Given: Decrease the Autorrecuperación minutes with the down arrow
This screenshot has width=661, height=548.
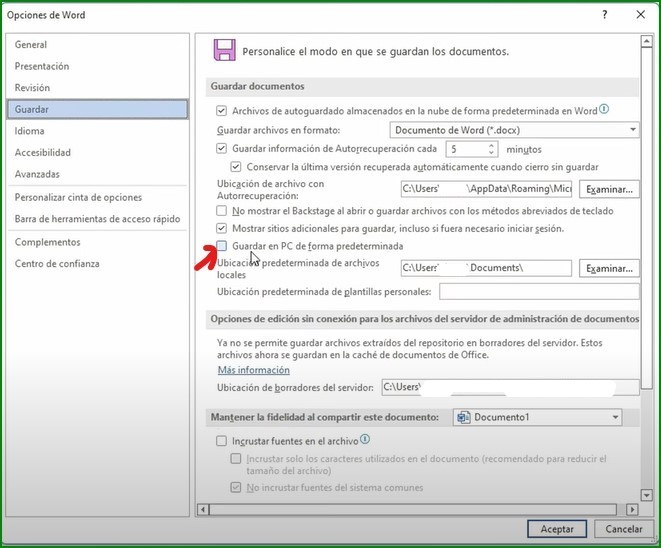Looking at the screenshot, I should tap(491, 152).
